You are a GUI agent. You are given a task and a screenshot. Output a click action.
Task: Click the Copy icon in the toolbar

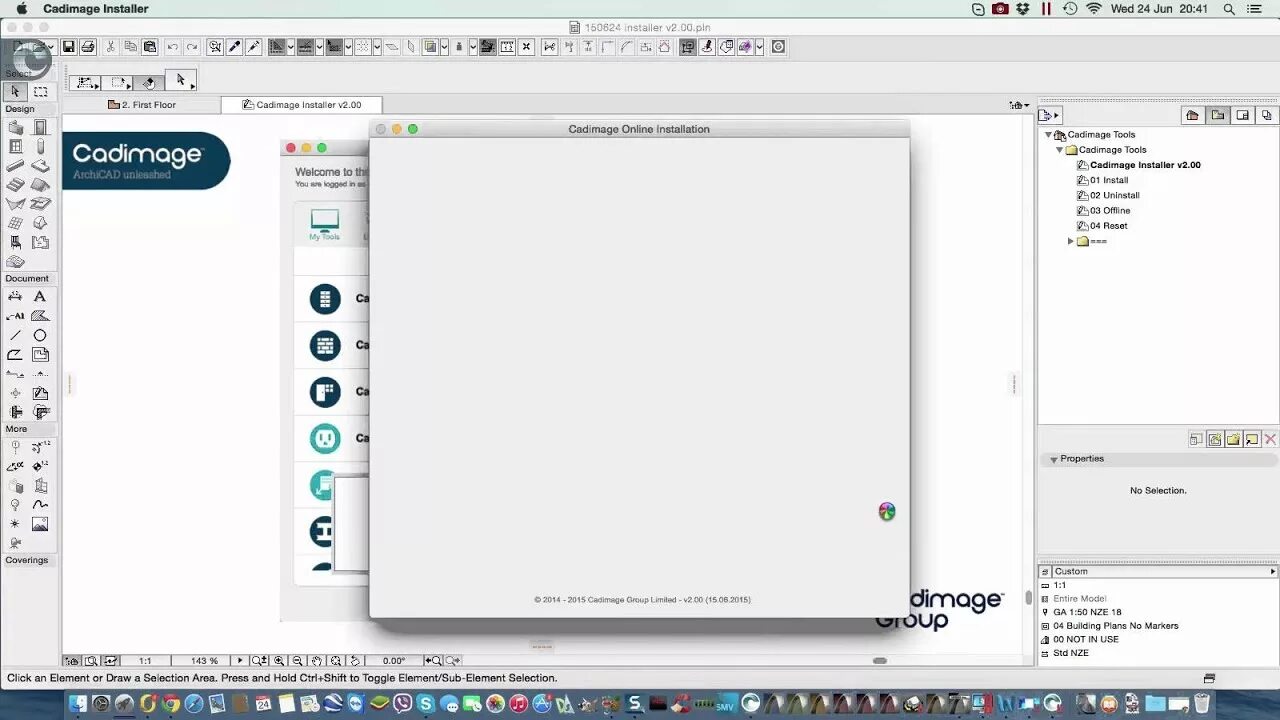[130, 47]
